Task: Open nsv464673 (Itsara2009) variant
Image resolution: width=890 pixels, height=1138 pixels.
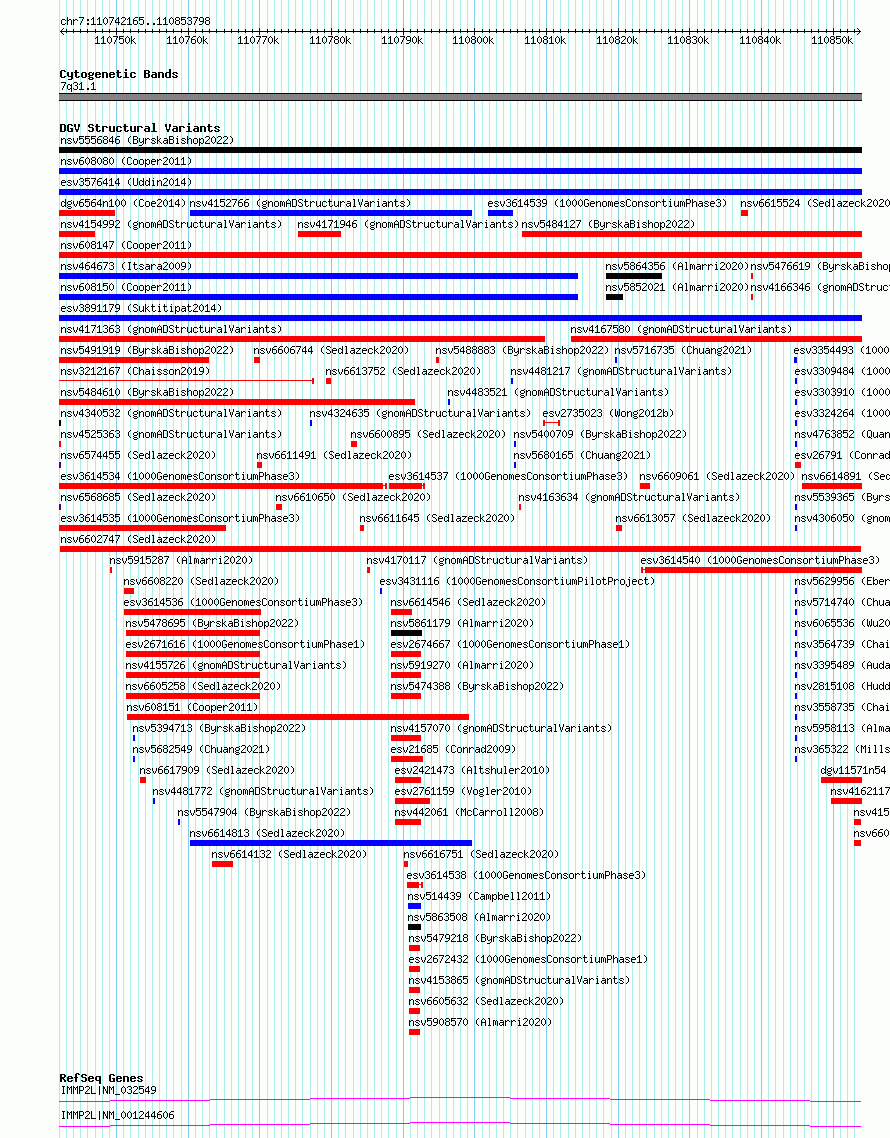Action: [x=126, y=266]
